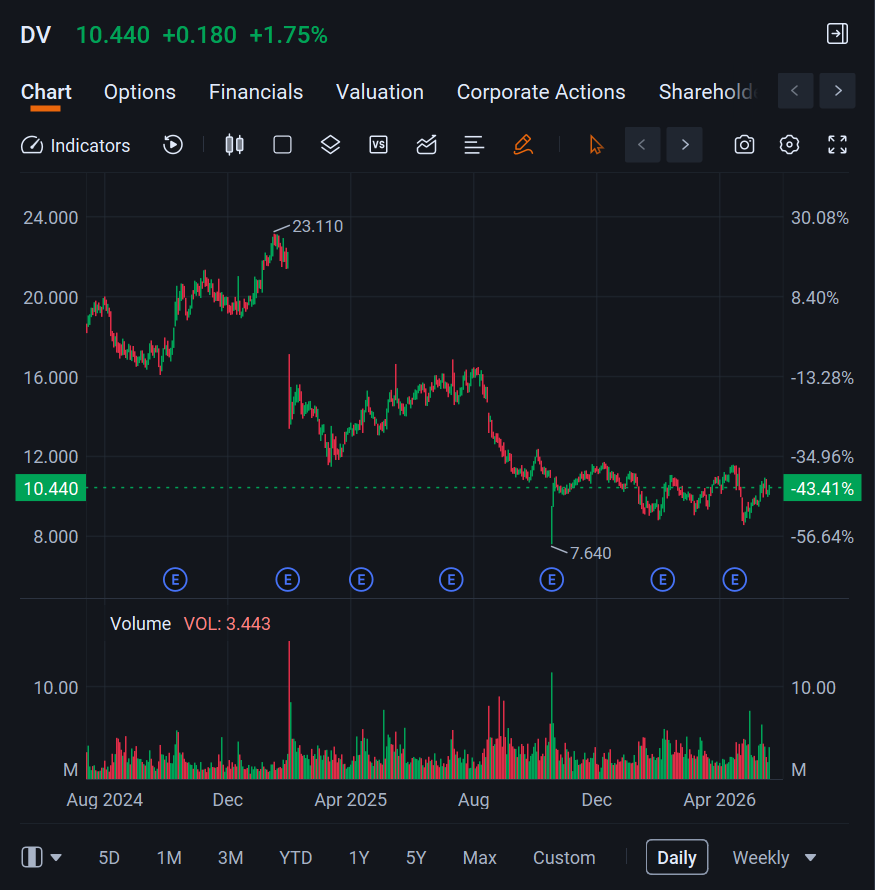Click the earnings E marker between Dec and Apr 2026
Viewport: 875px width, 890px height.
pyautogui.click(x=663, y=580)
